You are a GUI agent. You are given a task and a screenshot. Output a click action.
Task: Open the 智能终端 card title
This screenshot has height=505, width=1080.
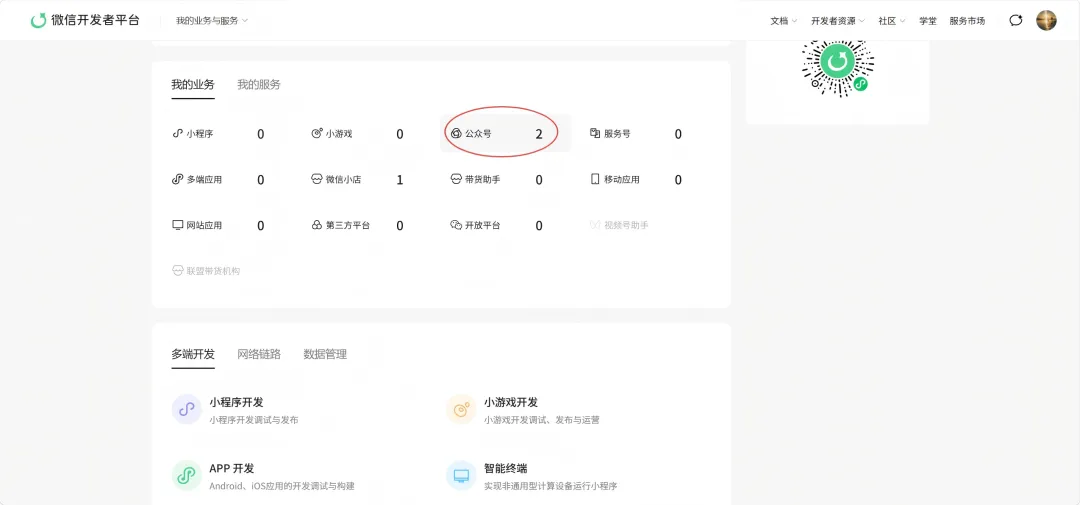[506, 468]
